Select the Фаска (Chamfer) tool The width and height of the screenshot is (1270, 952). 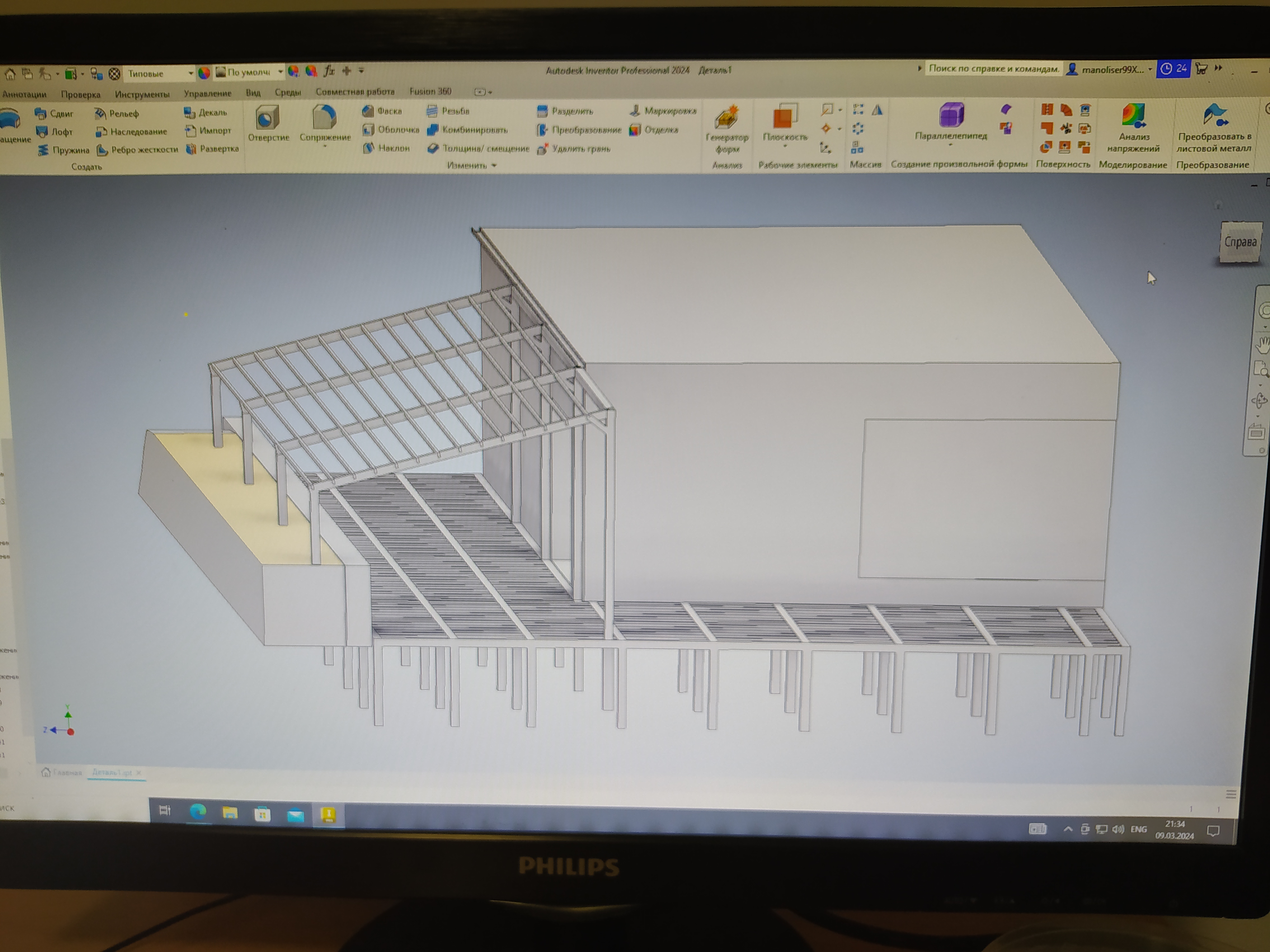382,111
